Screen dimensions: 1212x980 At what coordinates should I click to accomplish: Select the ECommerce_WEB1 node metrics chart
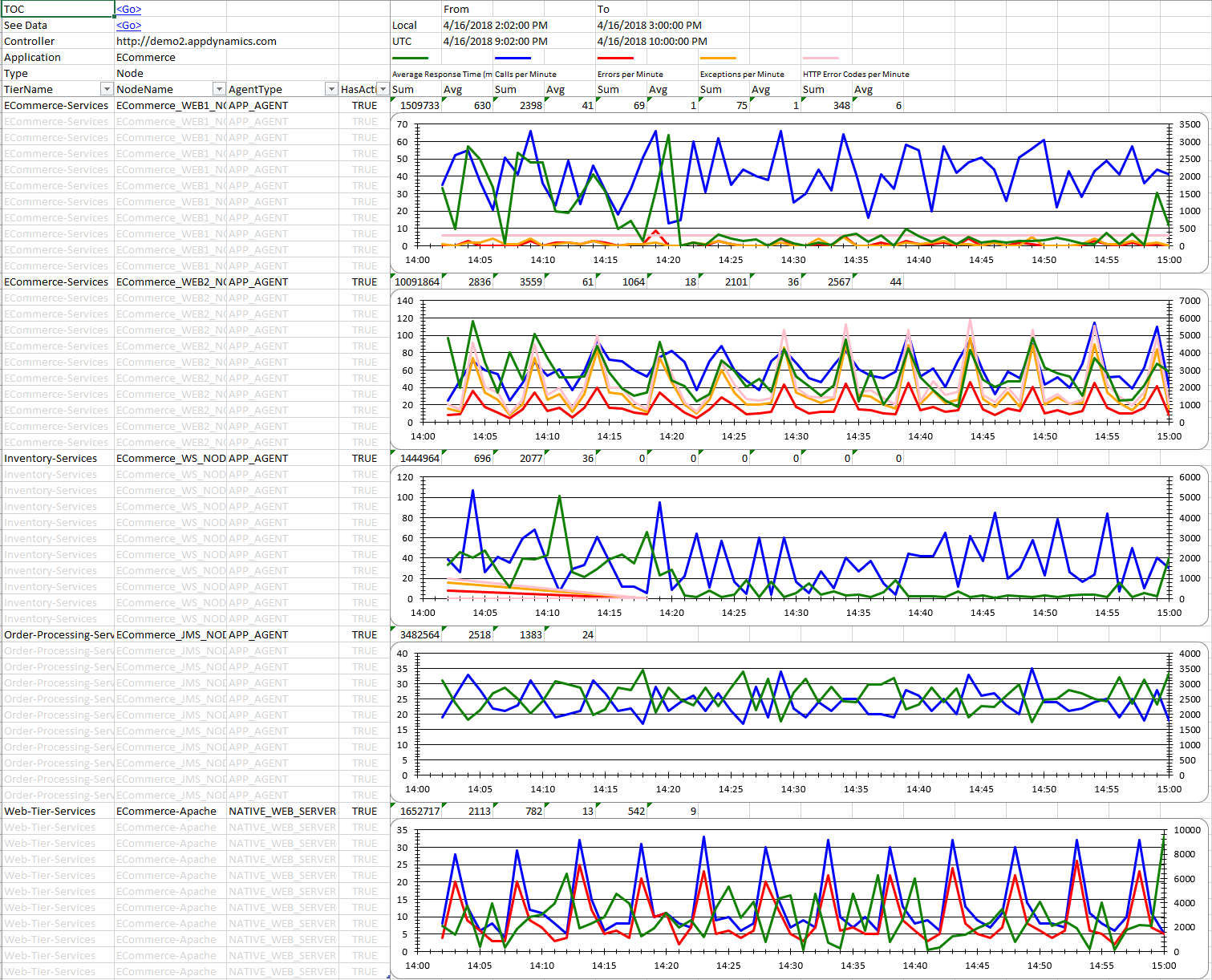point(799,192)
